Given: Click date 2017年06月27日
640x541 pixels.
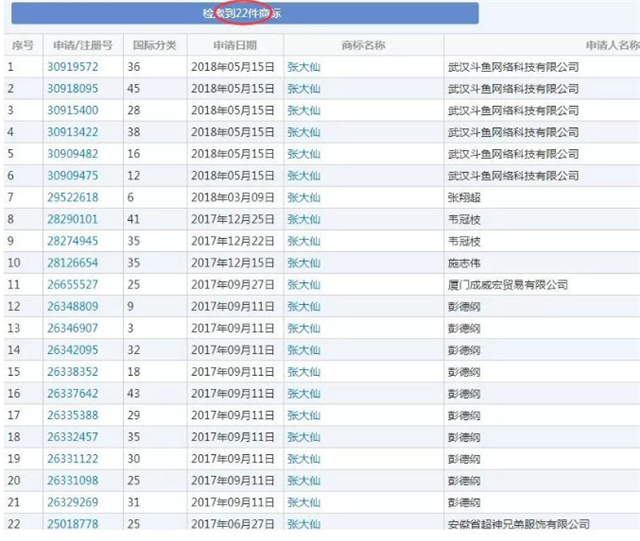Looking at the screenshot, I should click(x=233, y=524).
